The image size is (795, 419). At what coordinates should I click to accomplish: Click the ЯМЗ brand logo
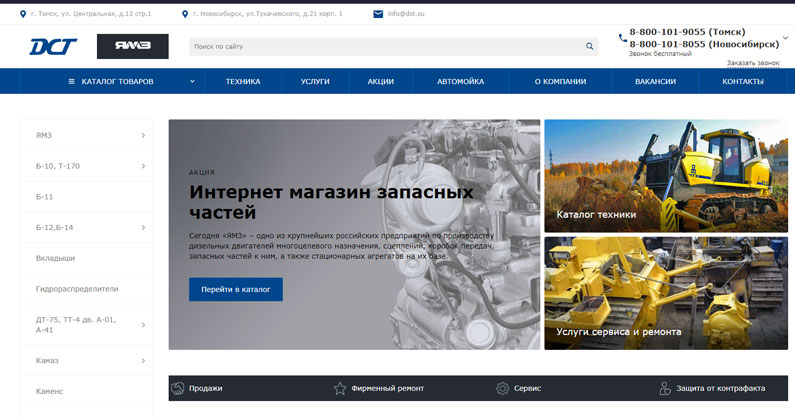pos(132,47)
